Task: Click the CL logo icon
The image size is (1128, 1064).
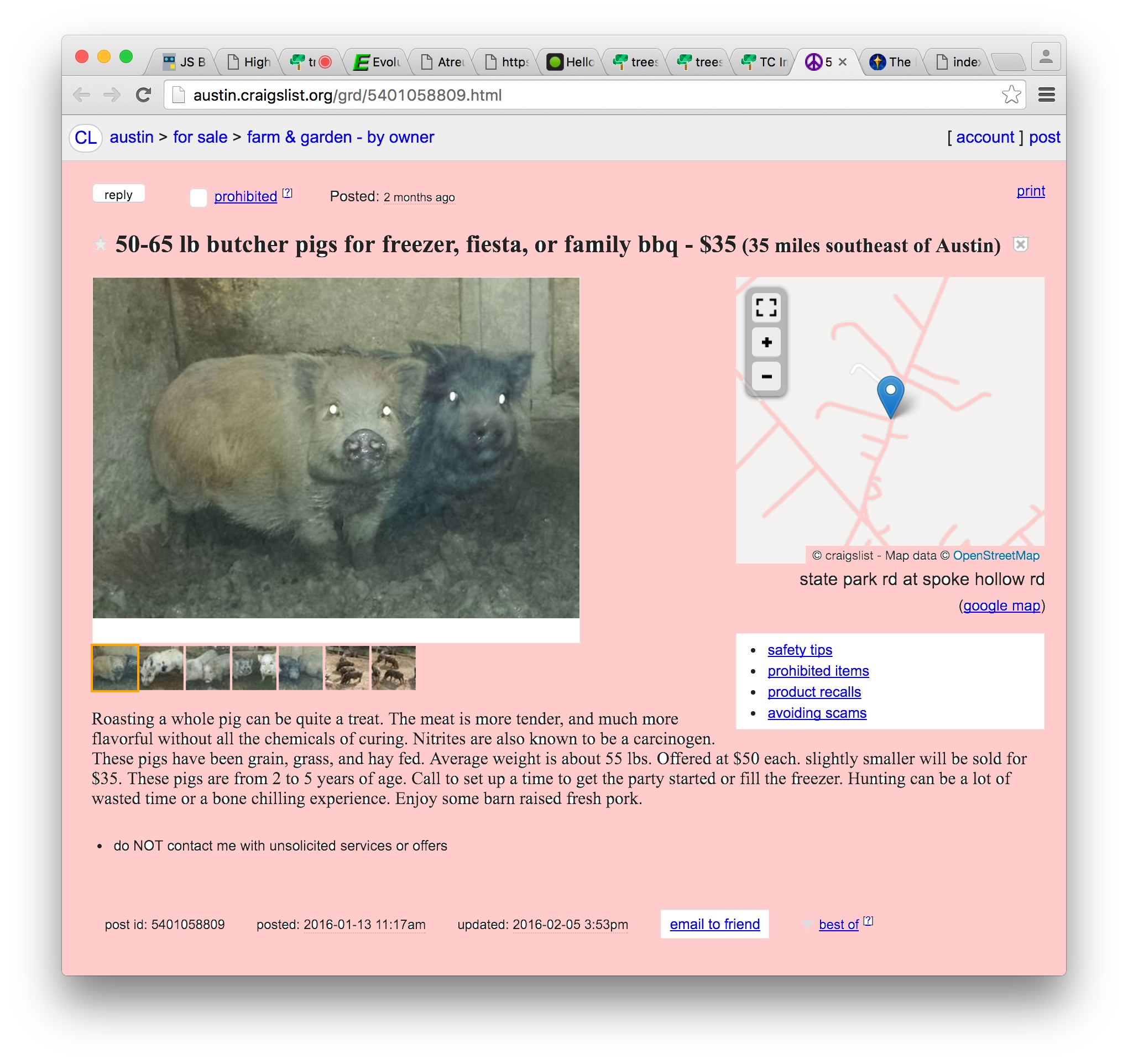Action: point(86,137)
